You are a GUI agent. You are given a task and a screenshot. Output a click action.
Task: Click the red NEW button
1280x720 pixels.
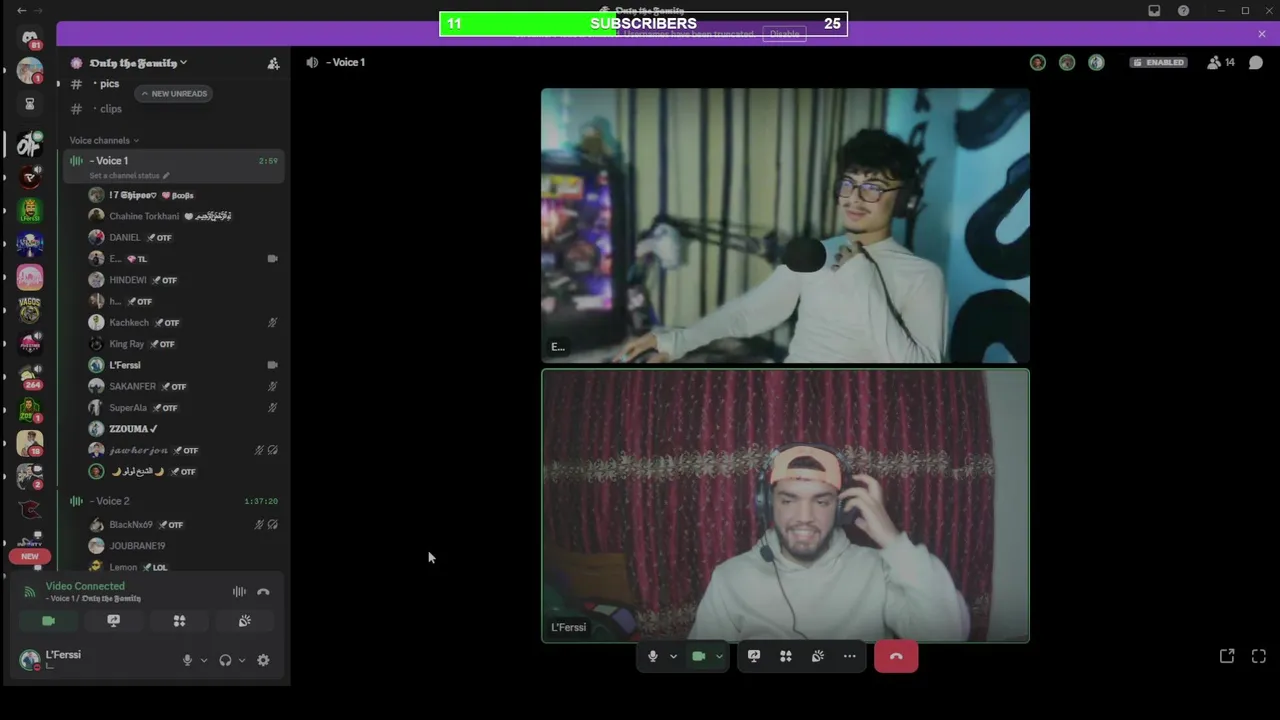tap(30, 556)
